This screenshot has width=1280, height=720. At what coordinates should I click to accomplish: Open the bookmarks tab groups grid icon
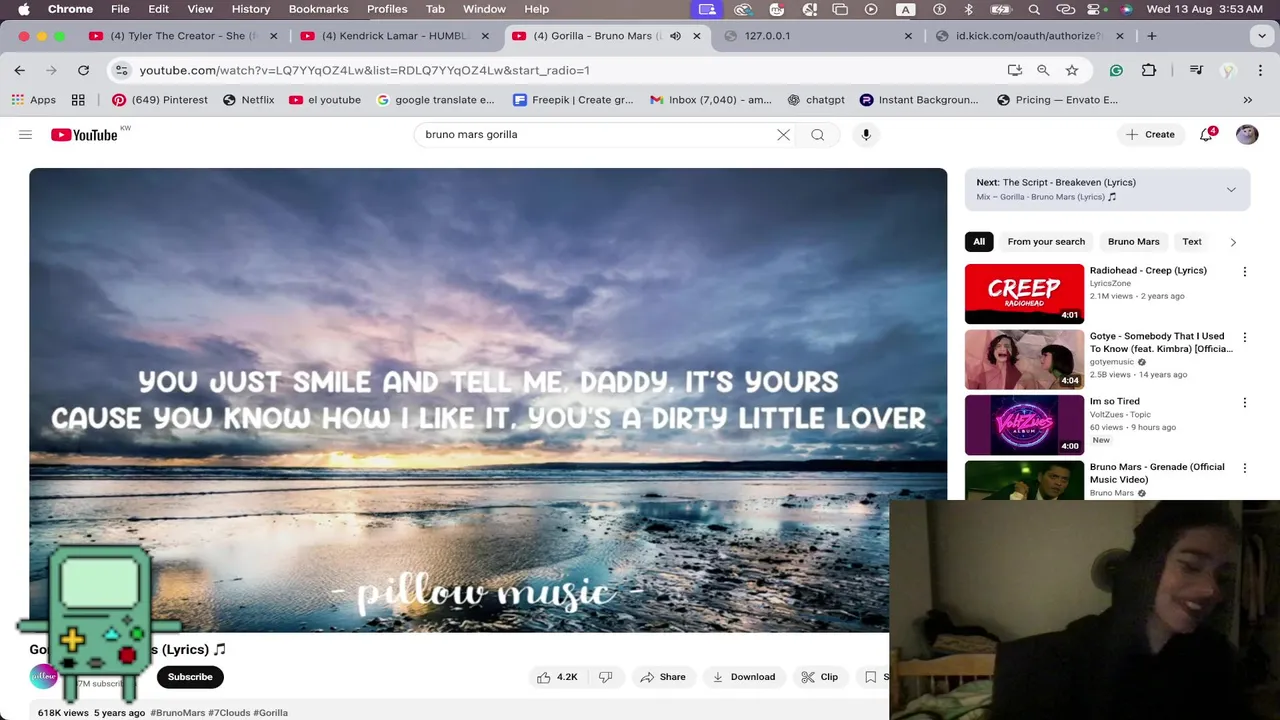(78, 100)
